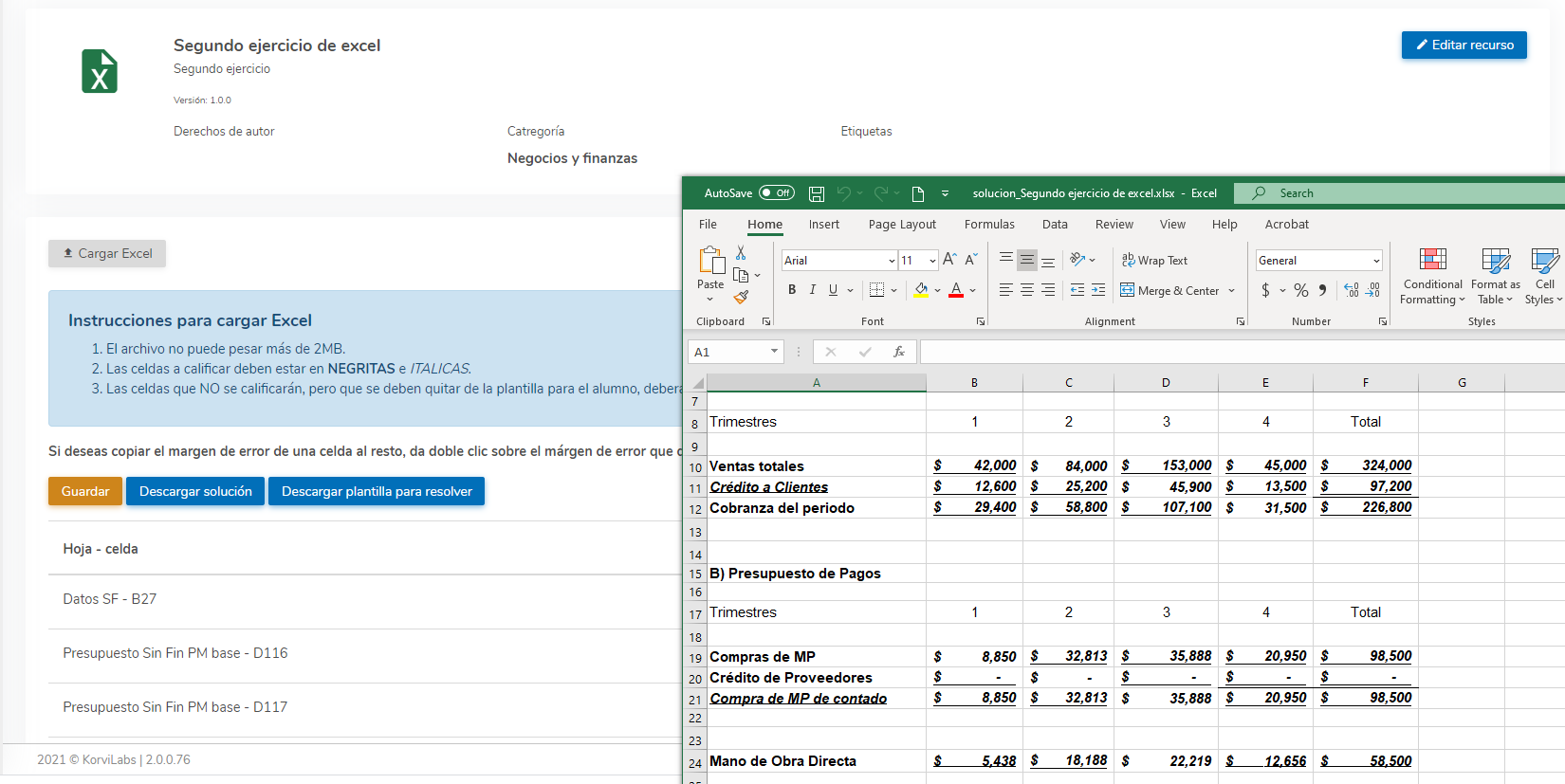The width and height of the screenshot is (1565, 784).
Task: Apply the red font color swatch
Action: pyautogui.click(x=956, y=290)
